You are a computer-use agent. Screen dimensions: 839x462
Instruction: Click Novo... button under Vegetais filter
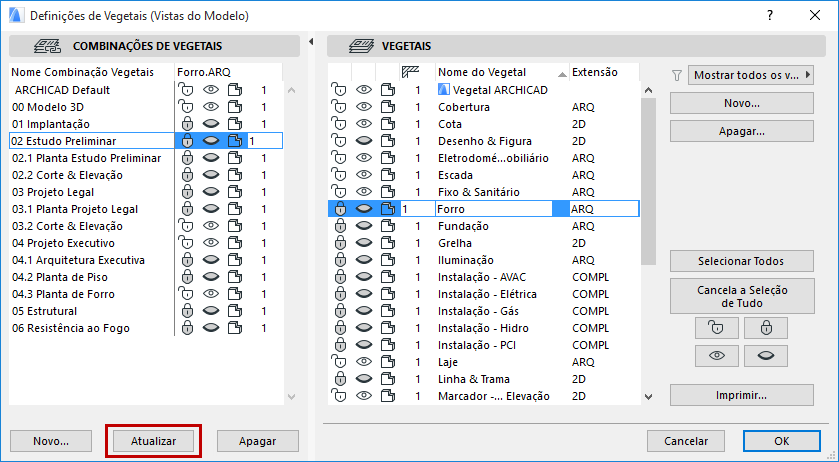pos(742,103)
